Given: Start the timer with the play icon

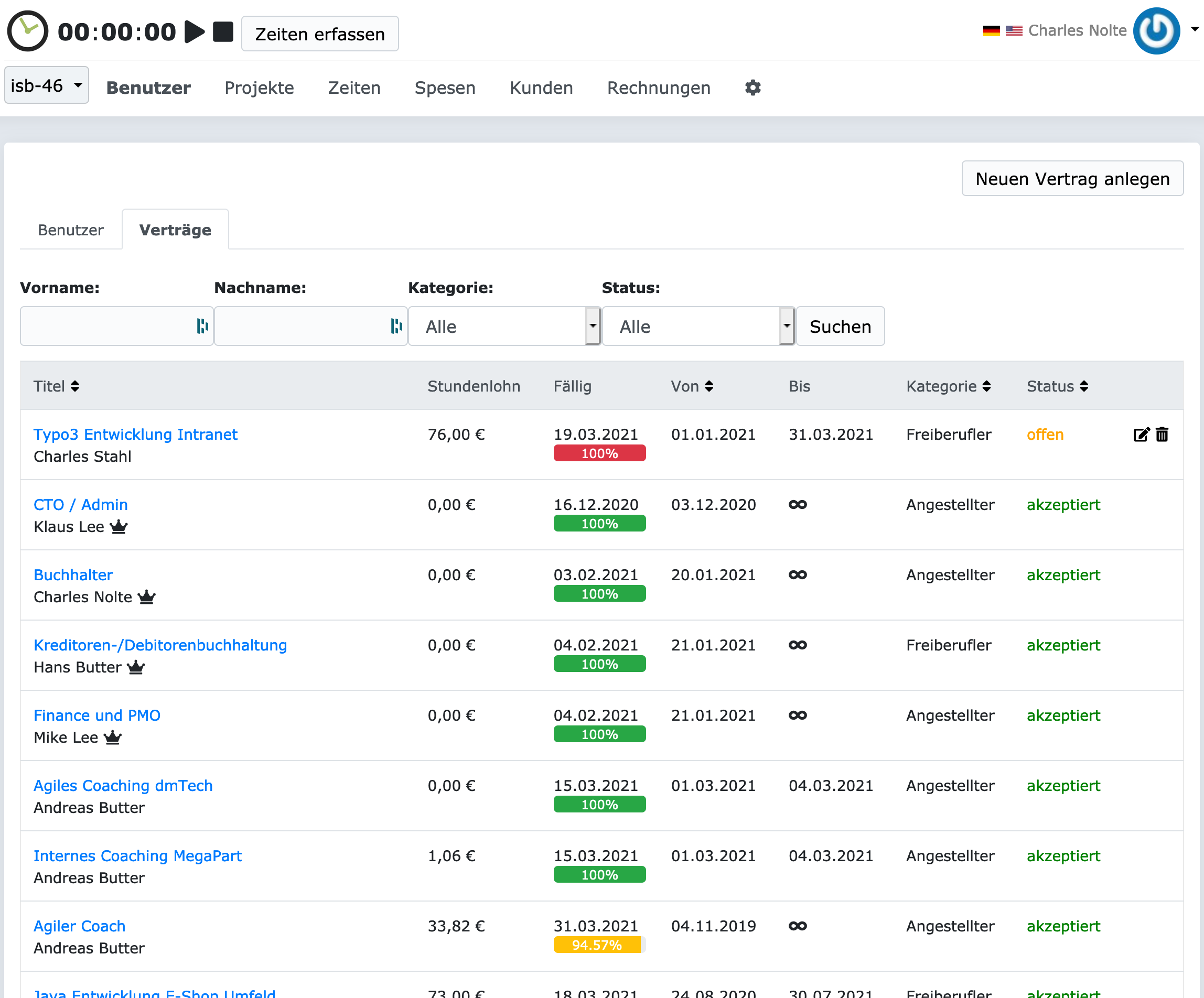Looking at the screenshot, I should (195, 31).
